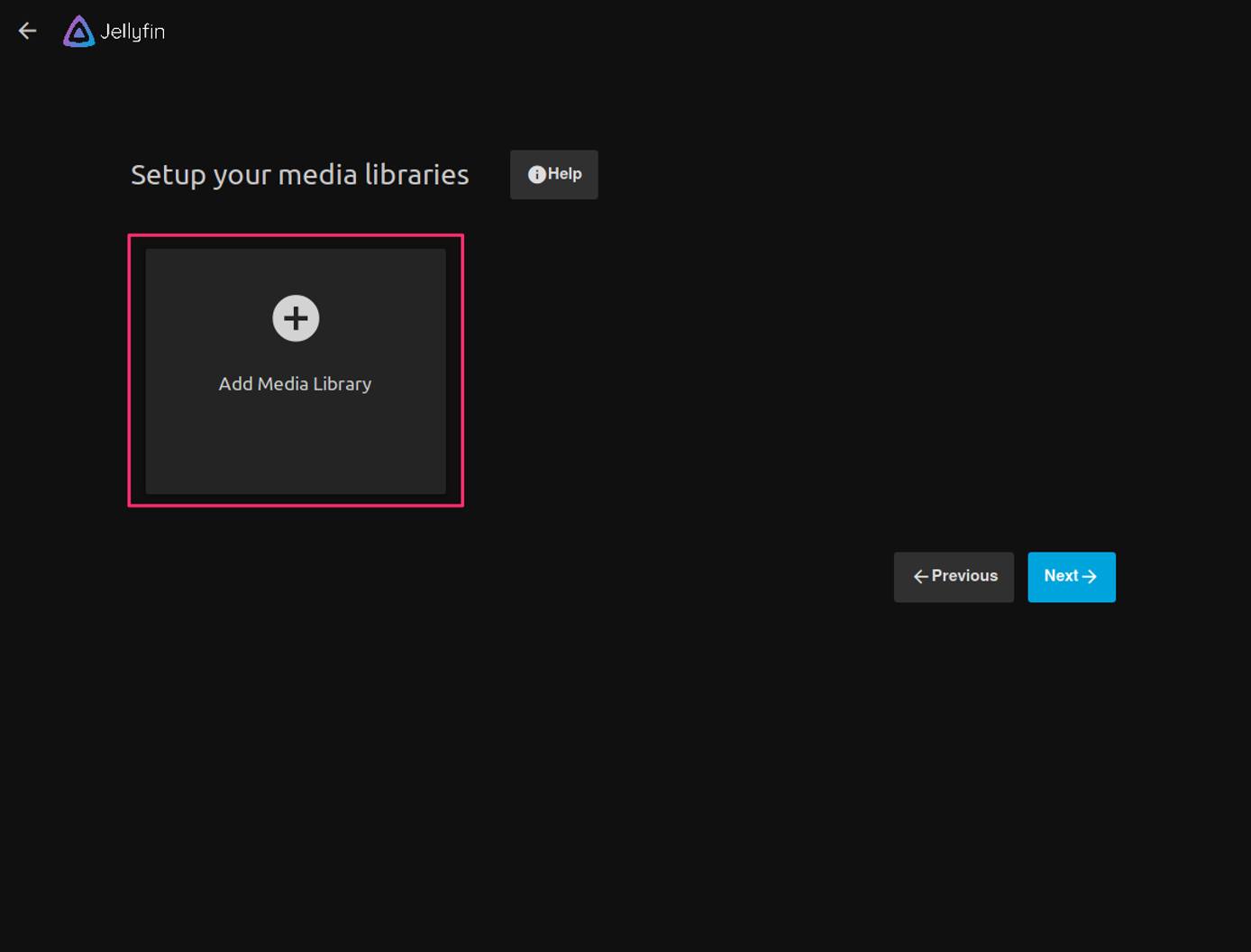
Task: Click the back arrow in the header
Action: 27,32
